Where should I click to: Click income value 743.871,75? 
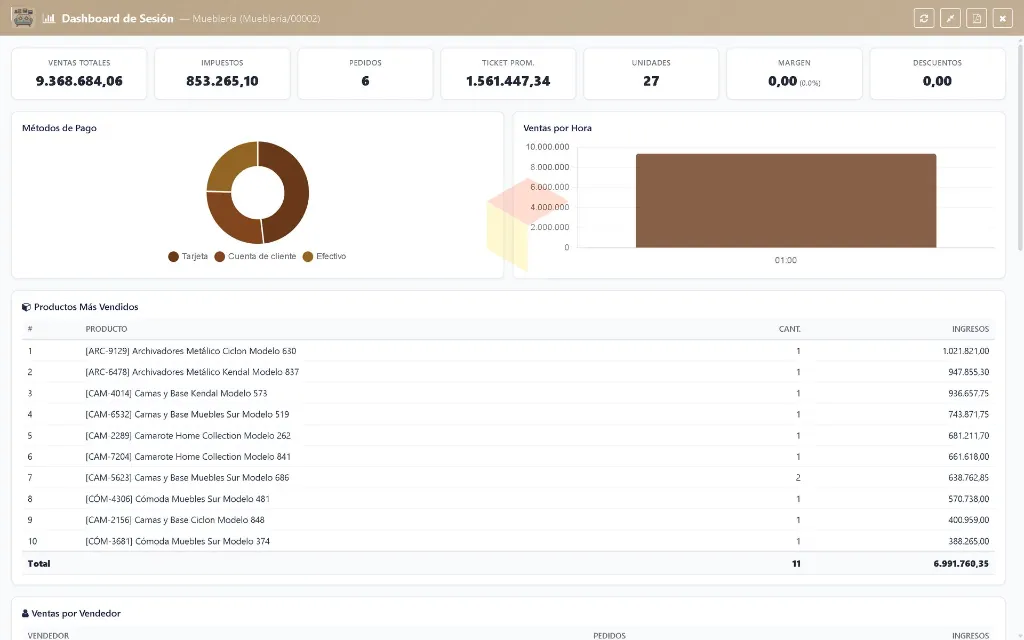968,414
